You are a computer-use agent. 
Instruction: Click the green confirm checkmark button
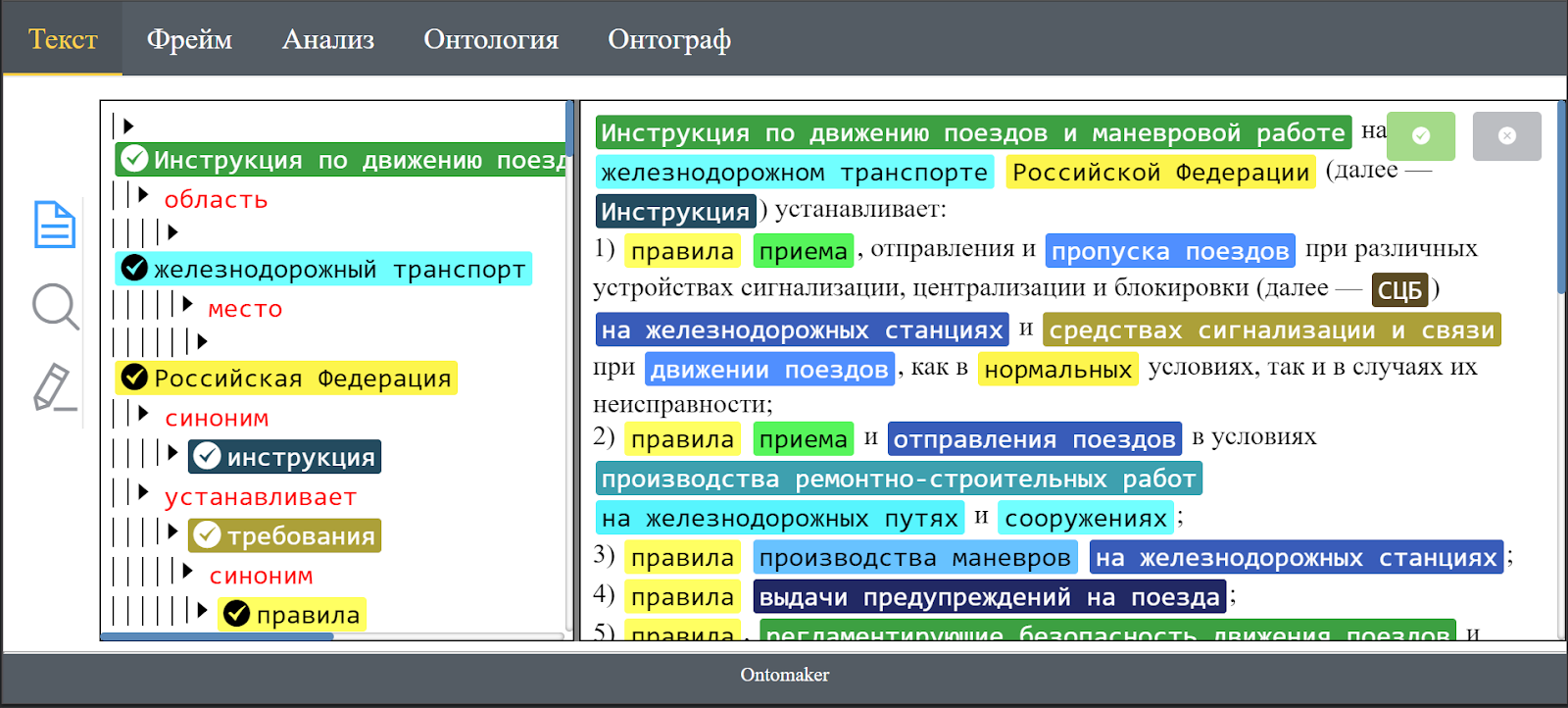tap(1421, 135)
